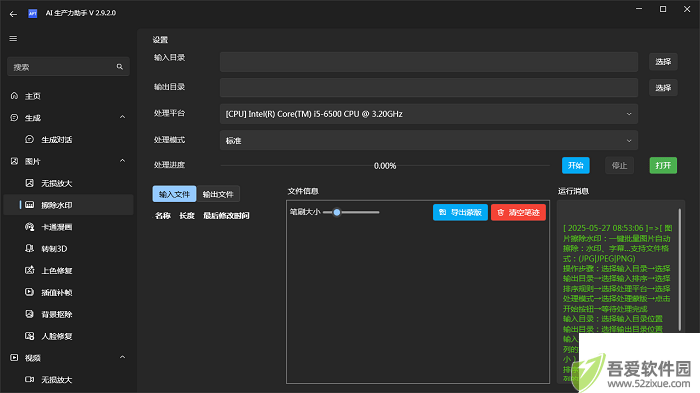Click the 输出目录 text field

[429, 88]
